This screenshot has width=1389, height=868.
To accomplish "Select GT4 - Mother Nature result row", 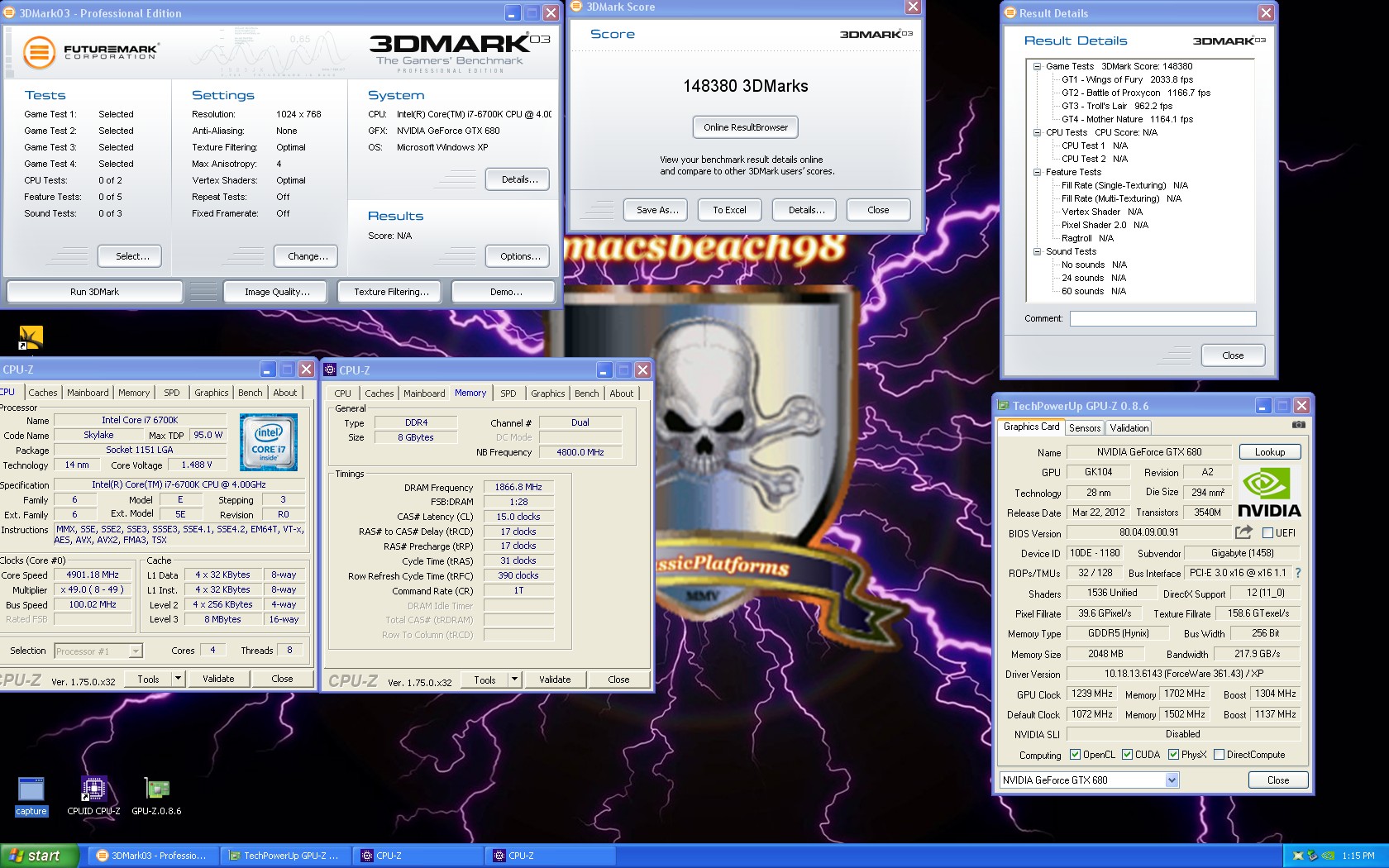I will [1128, 119].
